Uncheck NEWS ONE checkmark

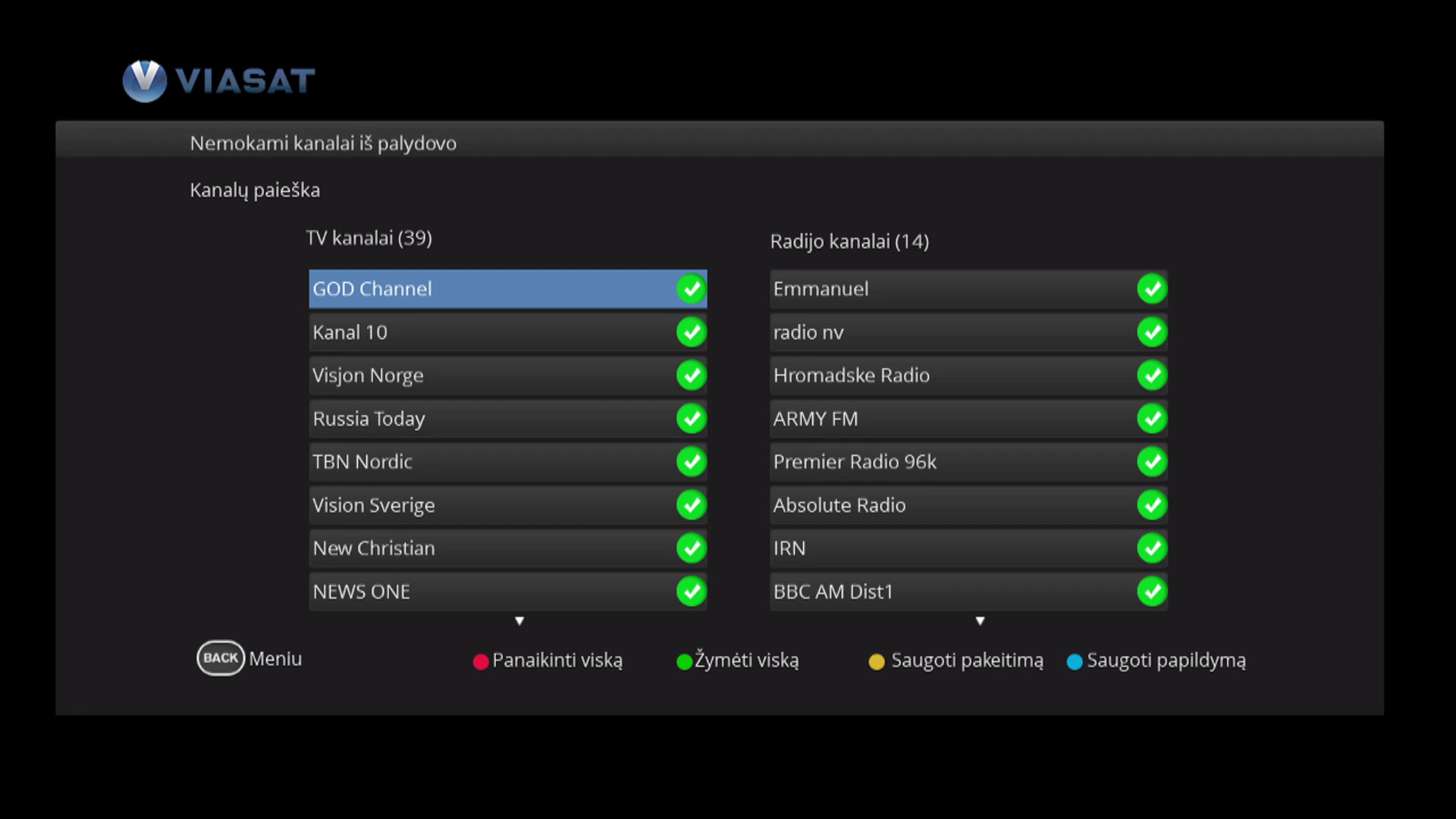[691, 591]
